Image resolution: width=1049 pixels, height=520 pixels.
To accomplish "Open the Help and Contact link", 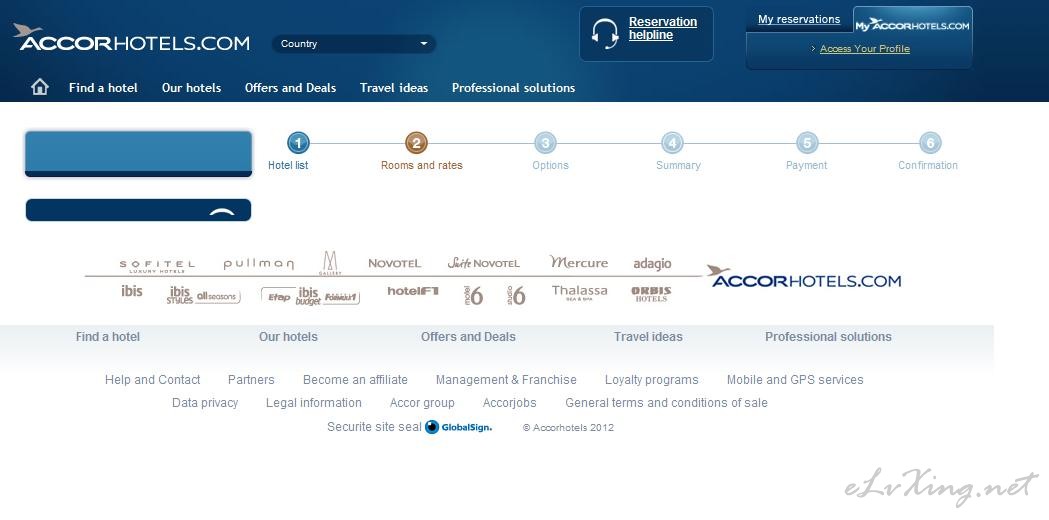I will pos(153,379).
